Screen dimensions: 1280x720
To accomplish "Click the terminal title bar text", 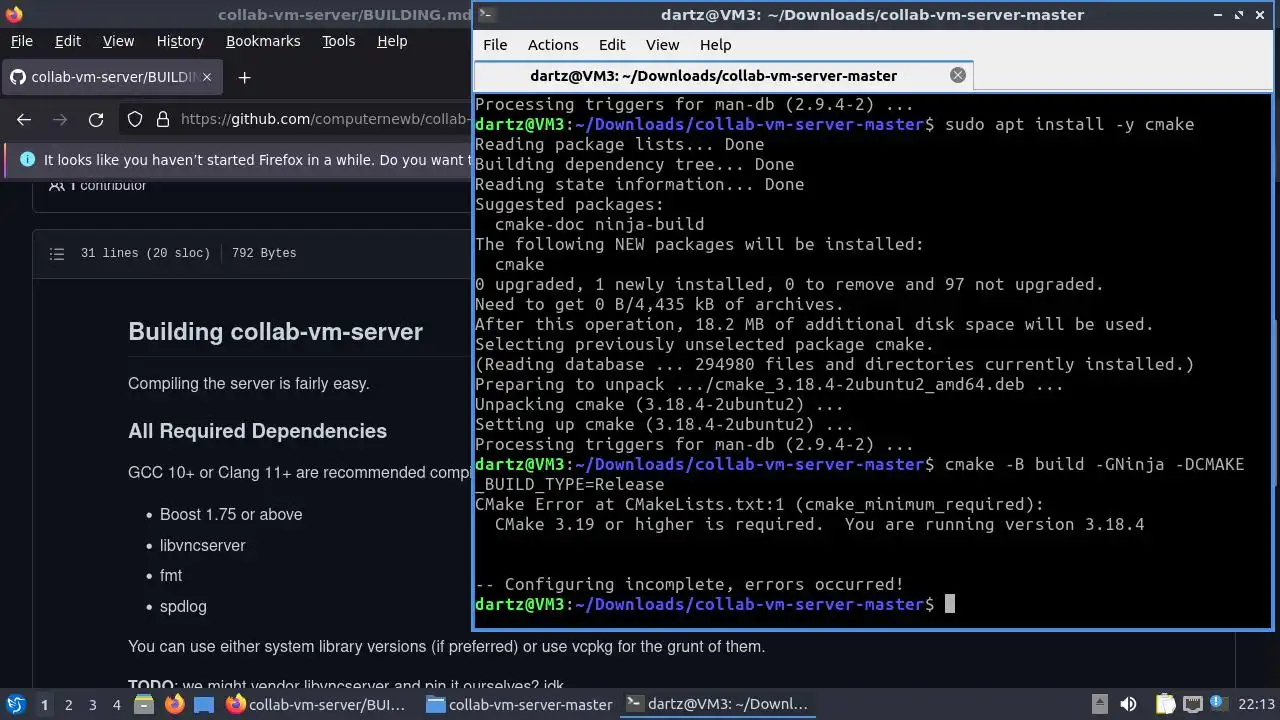I will [x=872, y=14].
